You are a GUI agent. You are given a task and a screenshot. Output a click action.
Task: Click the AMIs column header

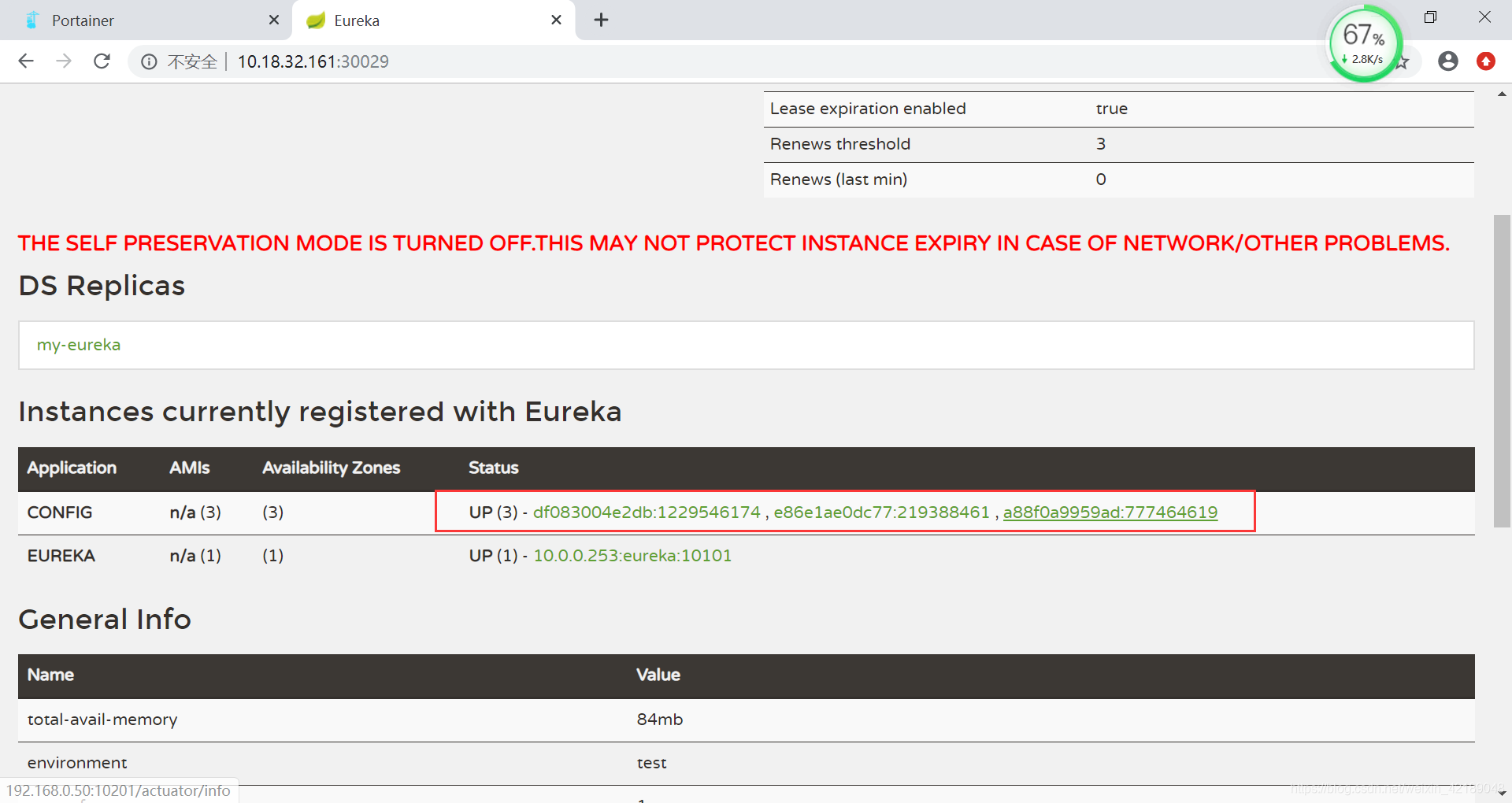pyautogui.click(x=189, y=468)
